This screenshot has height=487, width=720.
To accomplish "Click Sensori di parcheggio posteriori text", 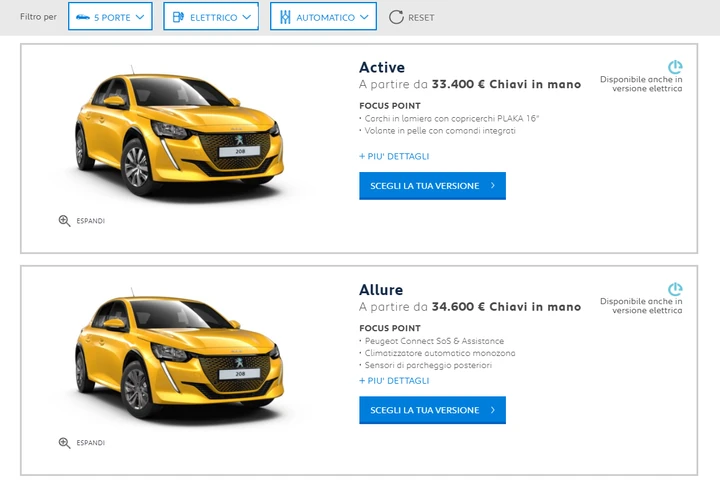I will 428,365.
